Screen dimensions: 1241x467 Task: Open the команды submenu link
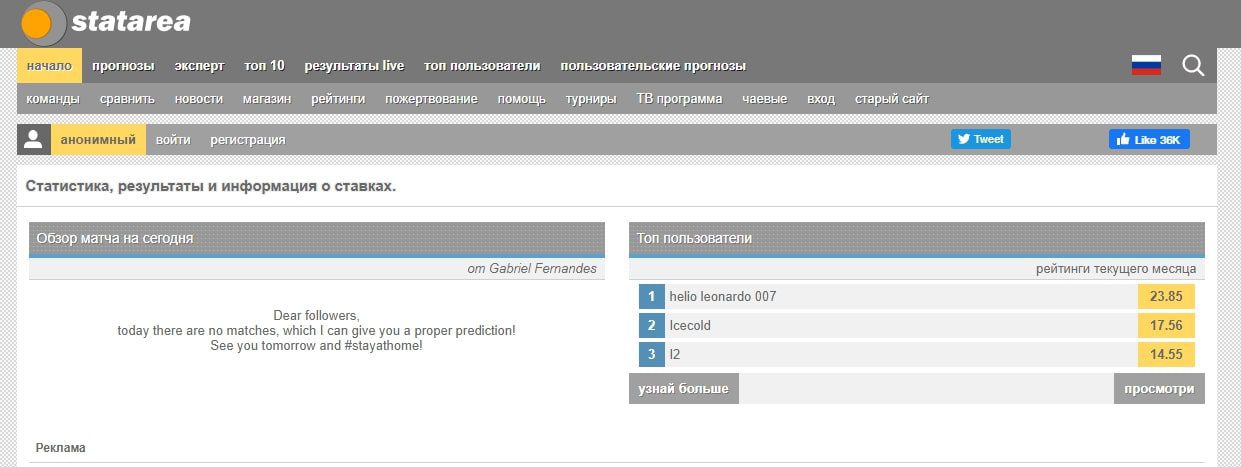click(x=53, y=99)
